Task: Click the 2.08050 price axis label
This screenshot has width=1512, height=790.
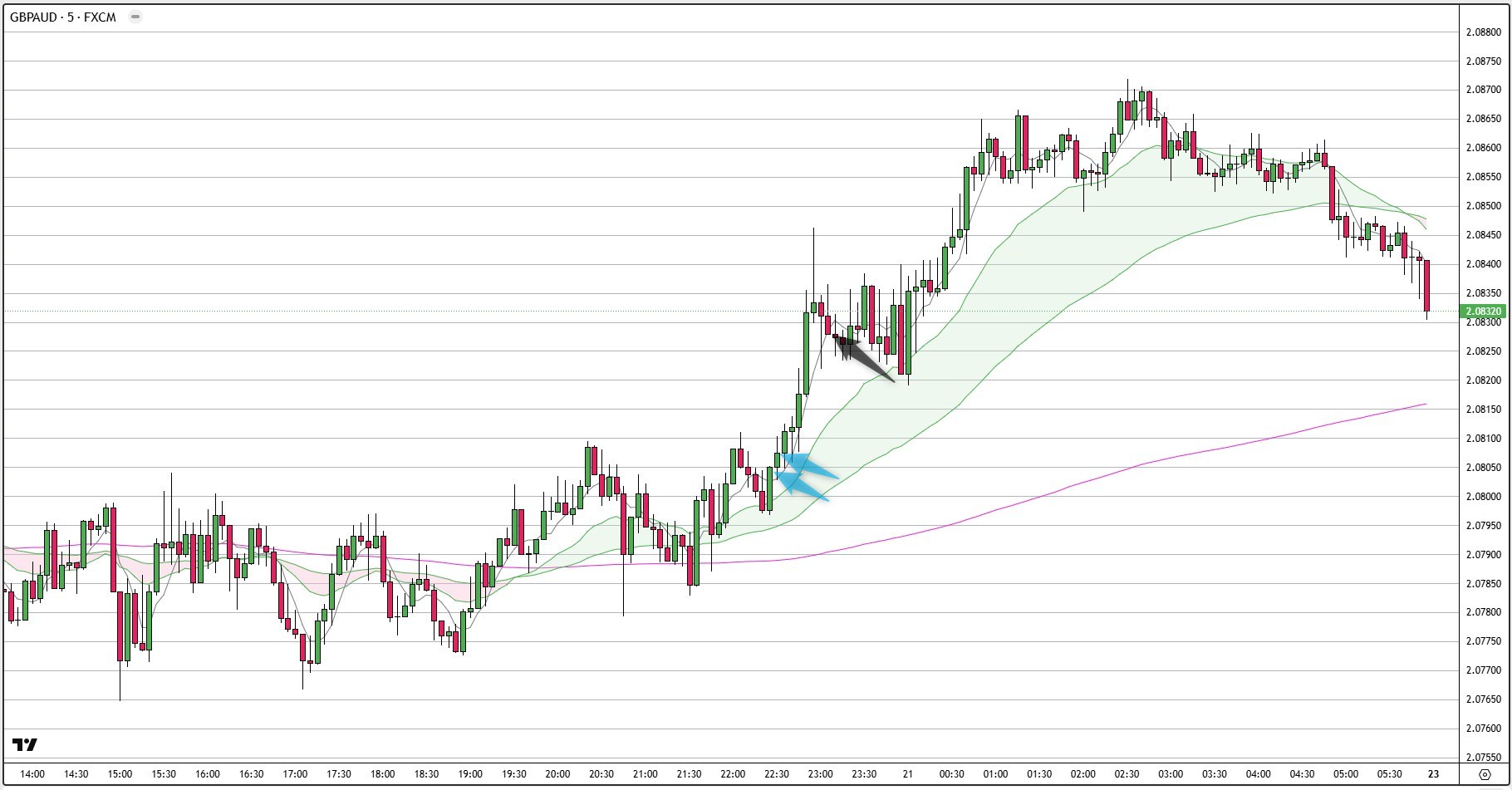Action: pyautogui.click(x=1483, y=468)
